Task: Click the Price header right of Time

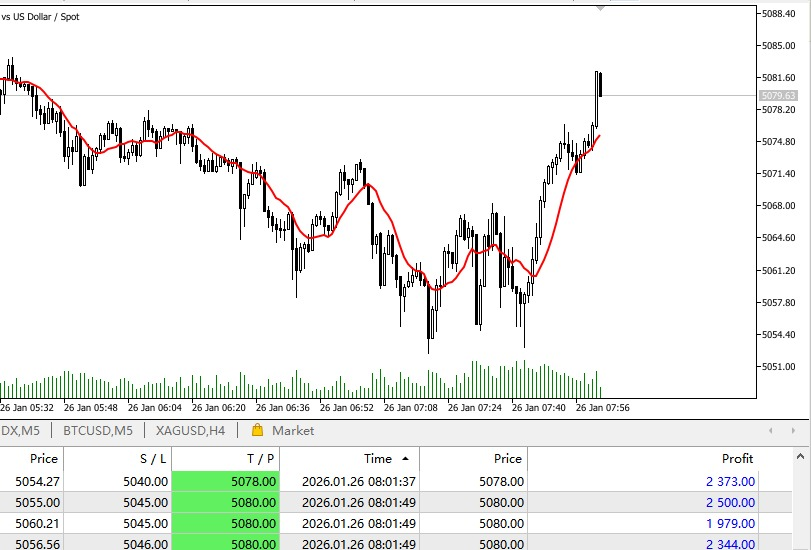Action: (473, 458)
